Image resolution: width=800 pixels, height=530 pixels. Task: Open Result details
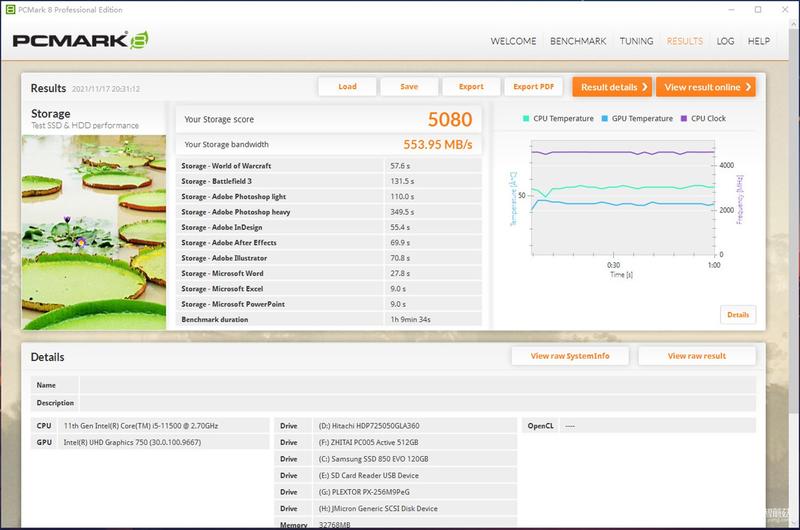tap(612, 87)
